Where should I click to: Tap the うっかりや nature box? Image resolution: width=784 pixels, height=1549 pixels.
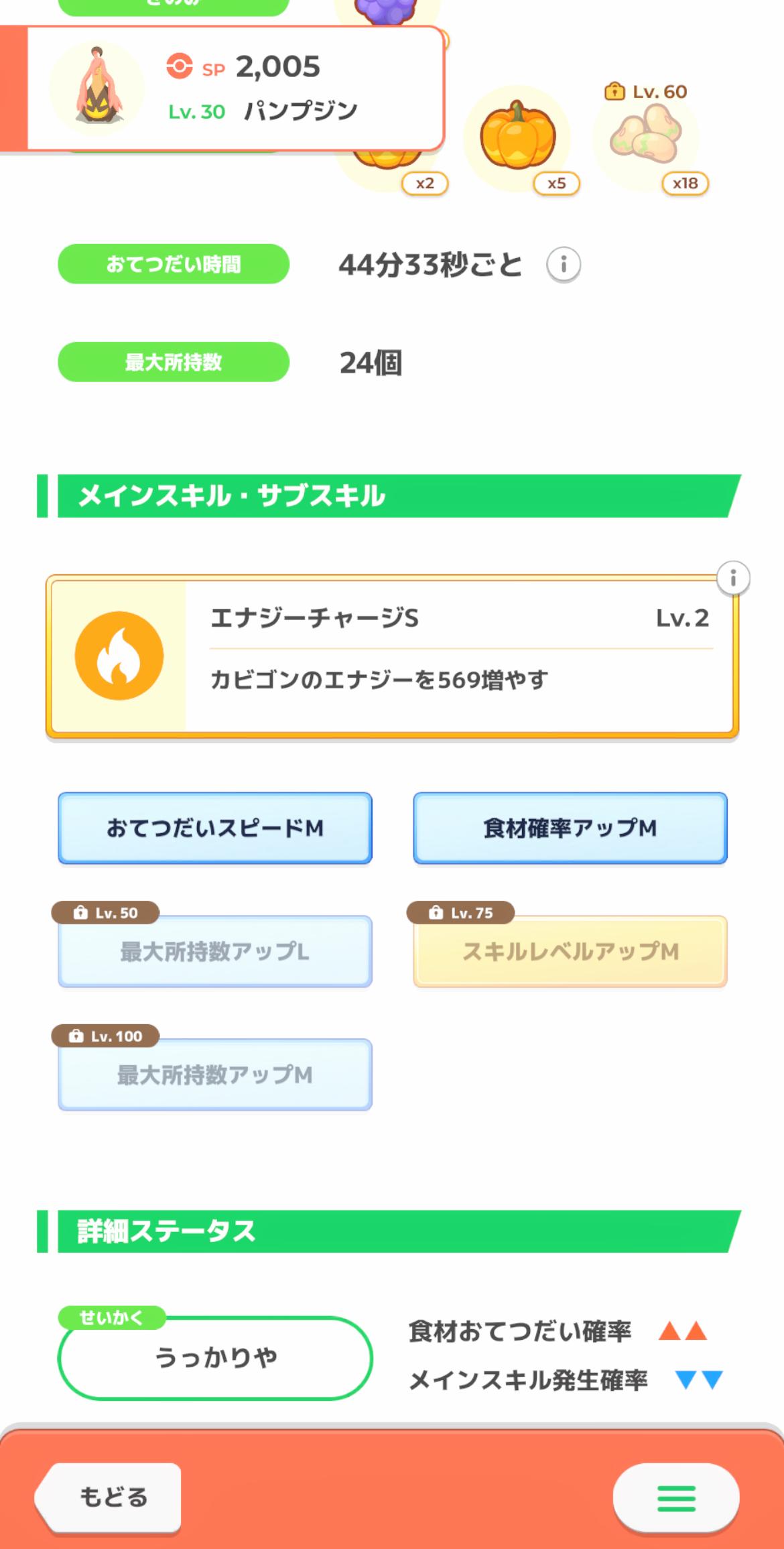click(x=215, y=1358)
